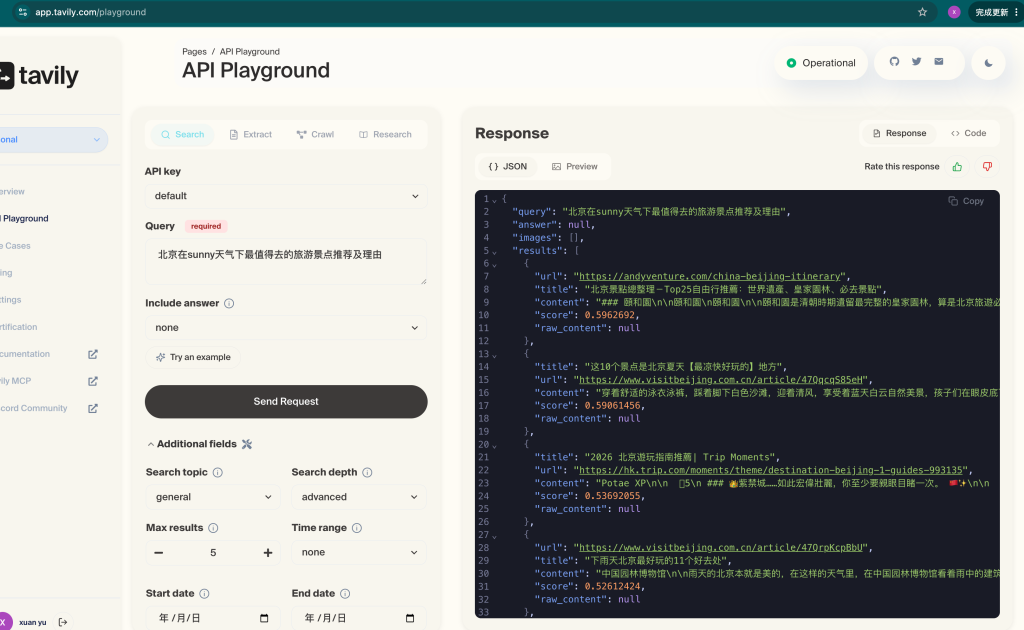Collapse JSON line 1 fold arrow
Image resolution: width=1024 pixels, height=630 pixels.
[x=494, y=200]
